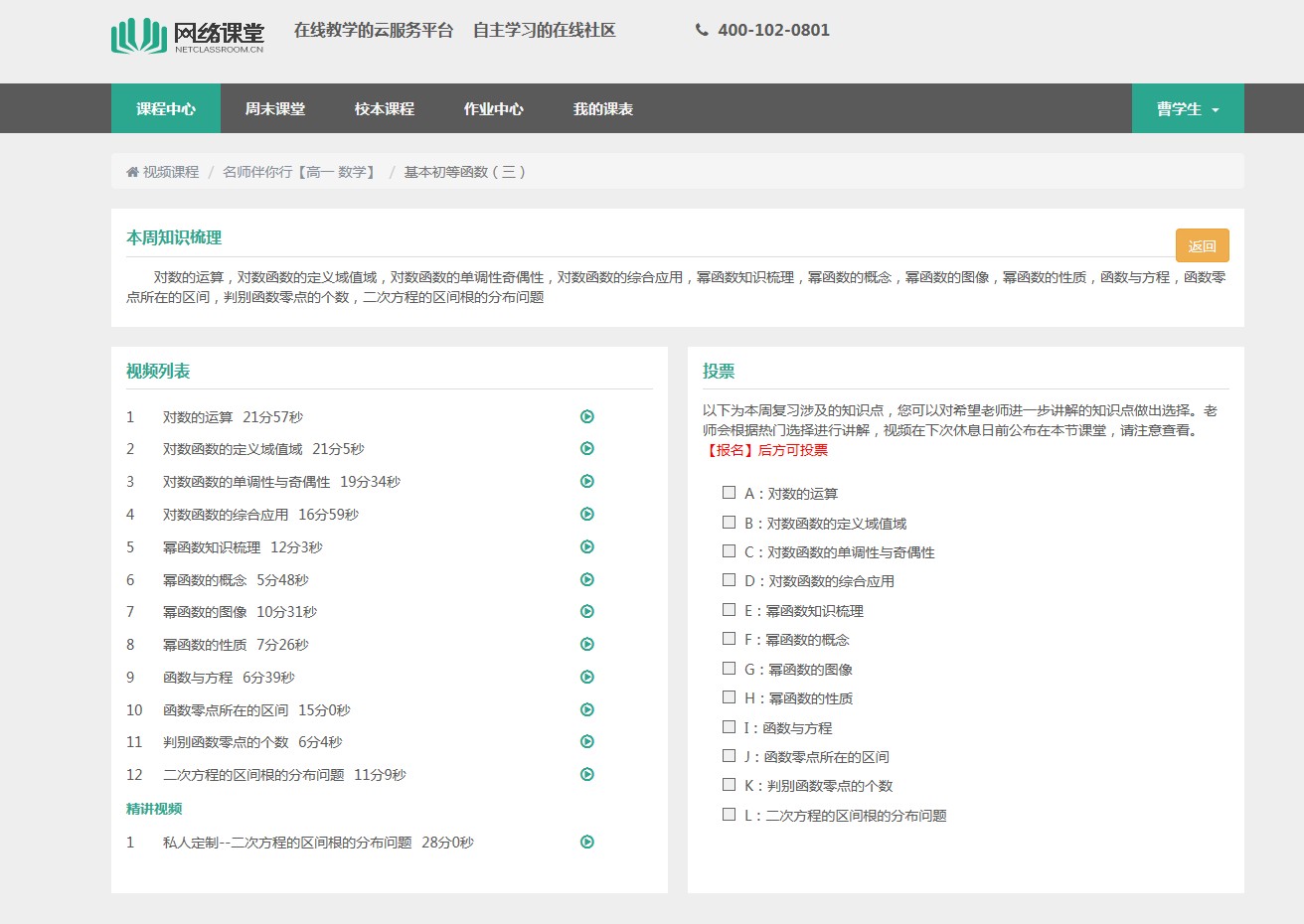The height and width of the screenshot is (924, 1304).
Task: Go to 我的课表 menu item
Action: 602,109
